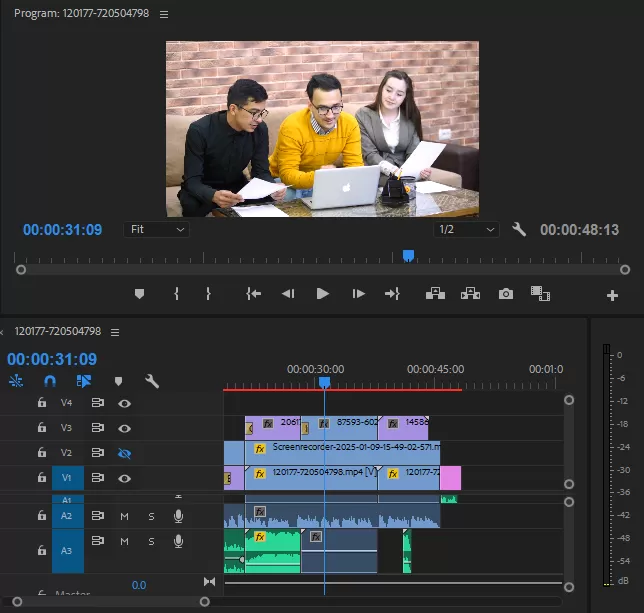Open timeline sequence panel menu
644x613 pixels.
[x=115, y=332]
